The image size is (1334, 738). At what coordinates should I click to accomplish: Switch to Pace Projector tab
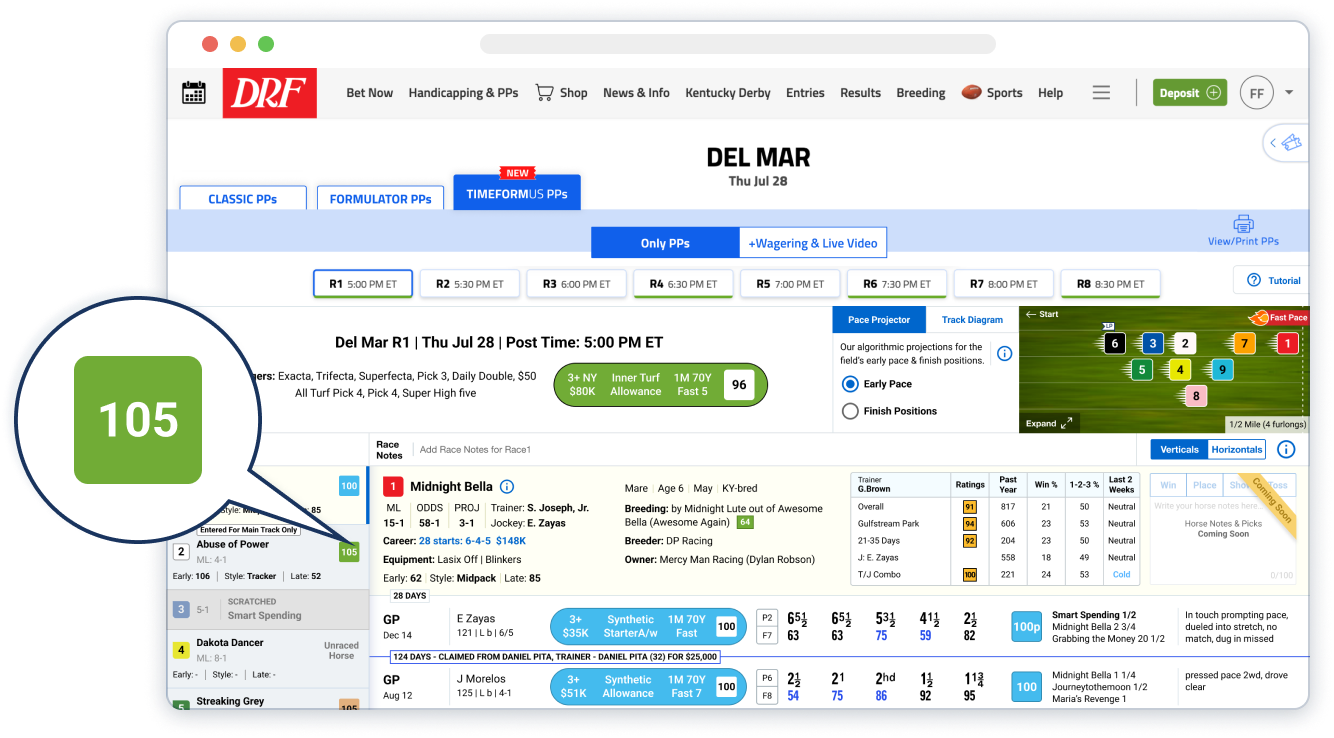point(879,320)
